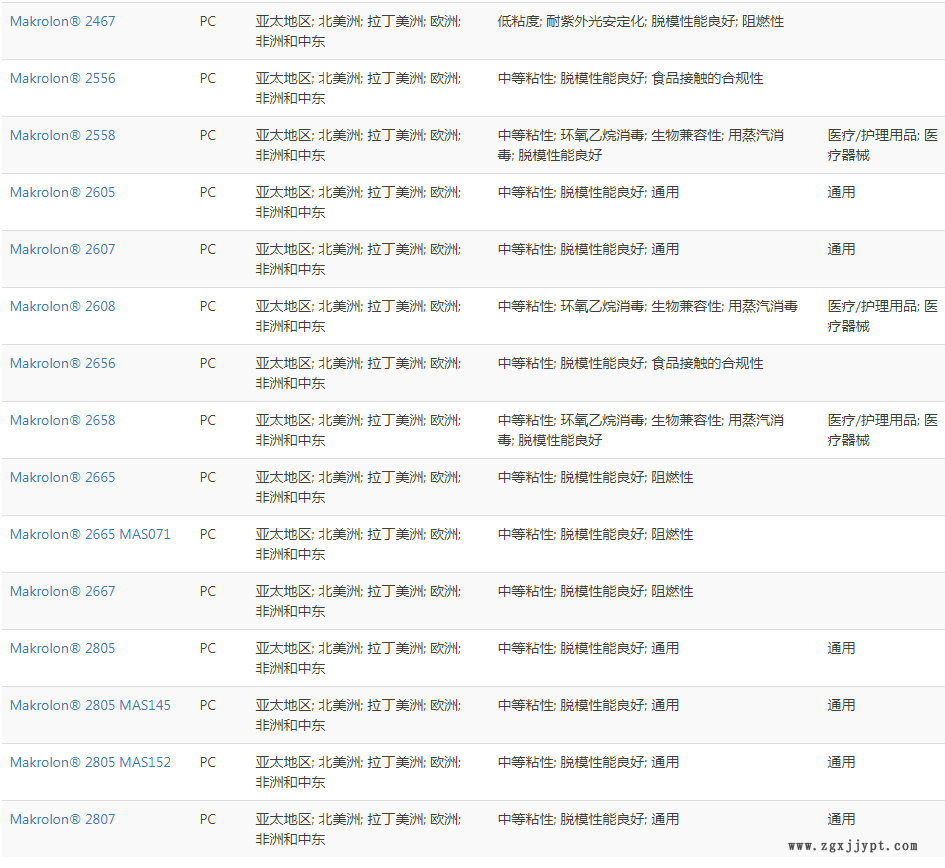Click the 食品接触的合规性 features cell for Makrolon 2556
This screenshot has height=868, width=945.
pos(707,78)
